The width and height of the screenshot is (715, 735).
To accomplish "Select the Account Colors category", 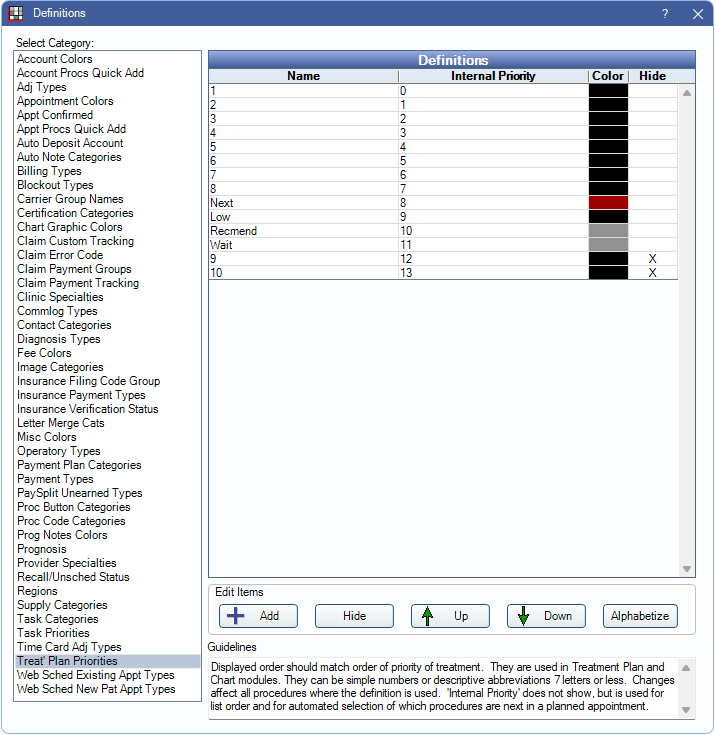I will point(55,59).
